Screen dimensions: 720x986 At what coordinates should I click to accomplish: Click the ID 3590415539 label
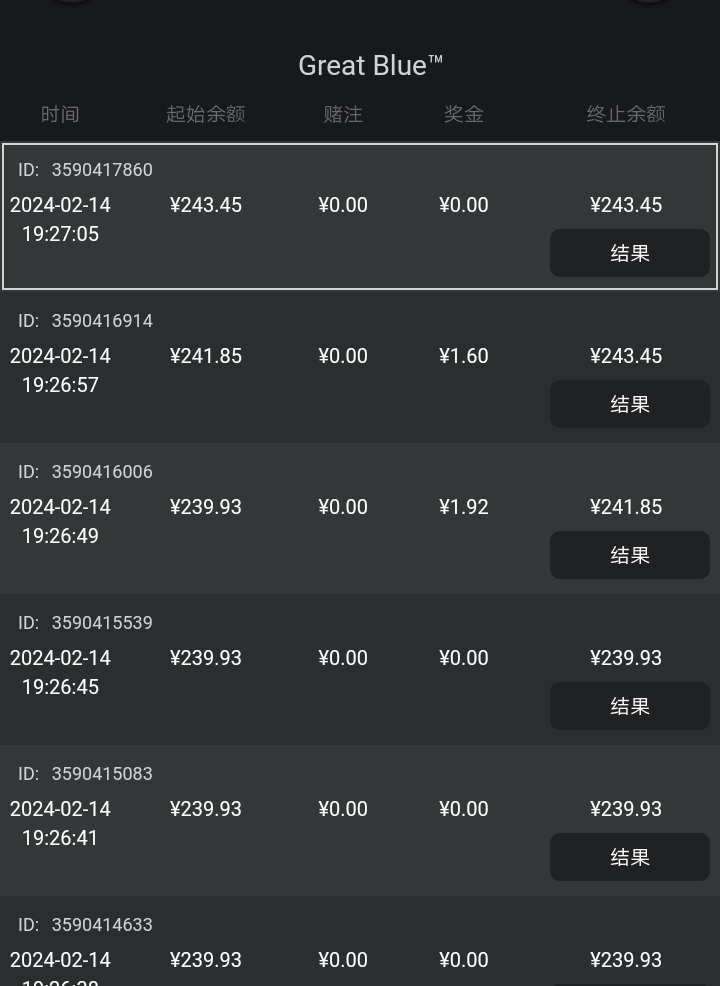[86, 623]
